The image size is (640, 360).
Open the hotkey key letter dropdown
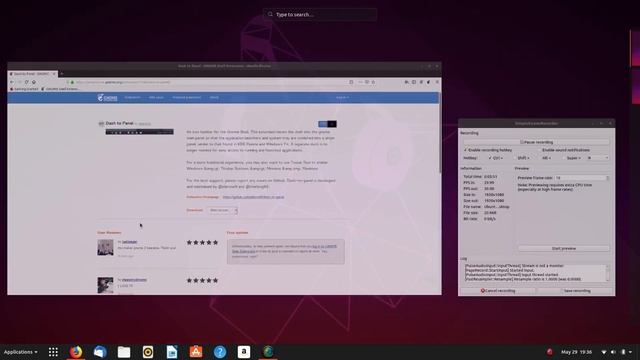[598, 158]
